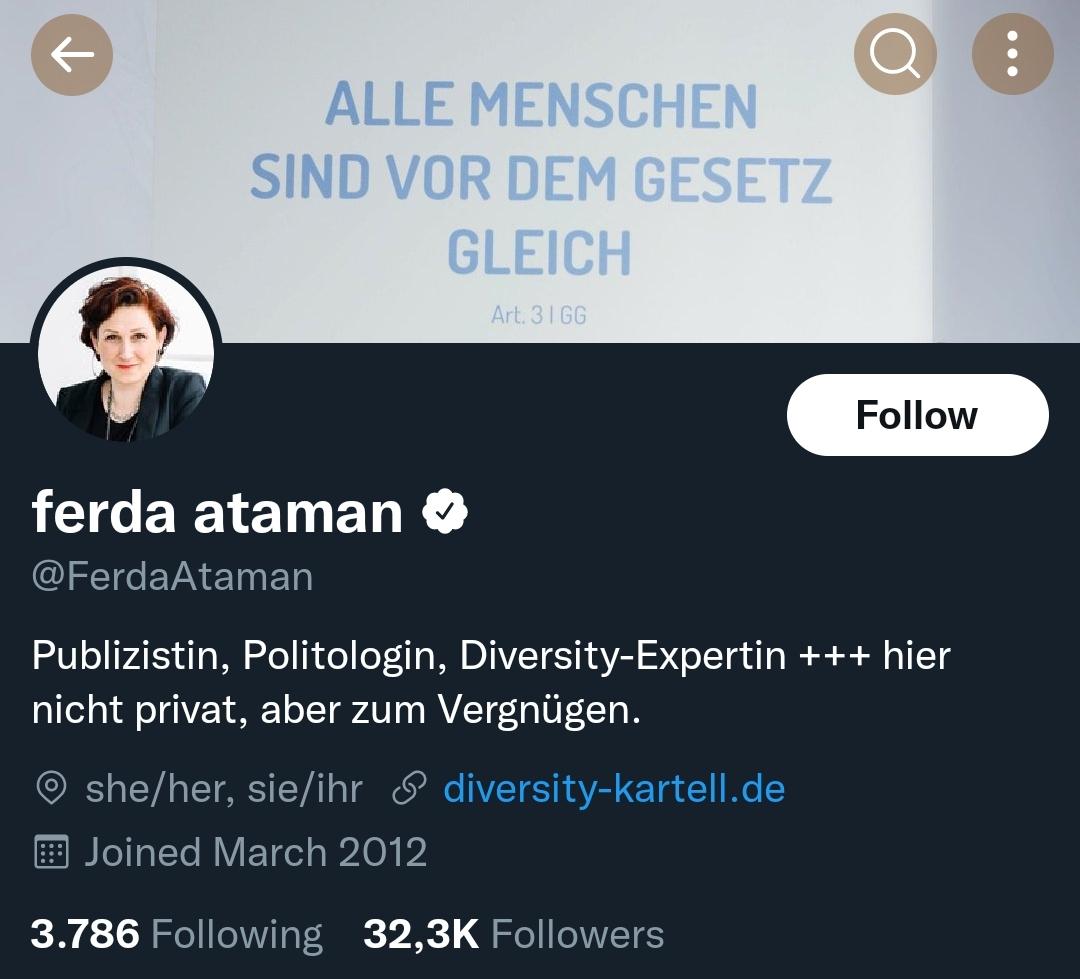The height and width of the screenshot is (979, 1080).
Task: Tap the Joined March 2012 text
Action: pyautogui.click(x=256, y=852)
